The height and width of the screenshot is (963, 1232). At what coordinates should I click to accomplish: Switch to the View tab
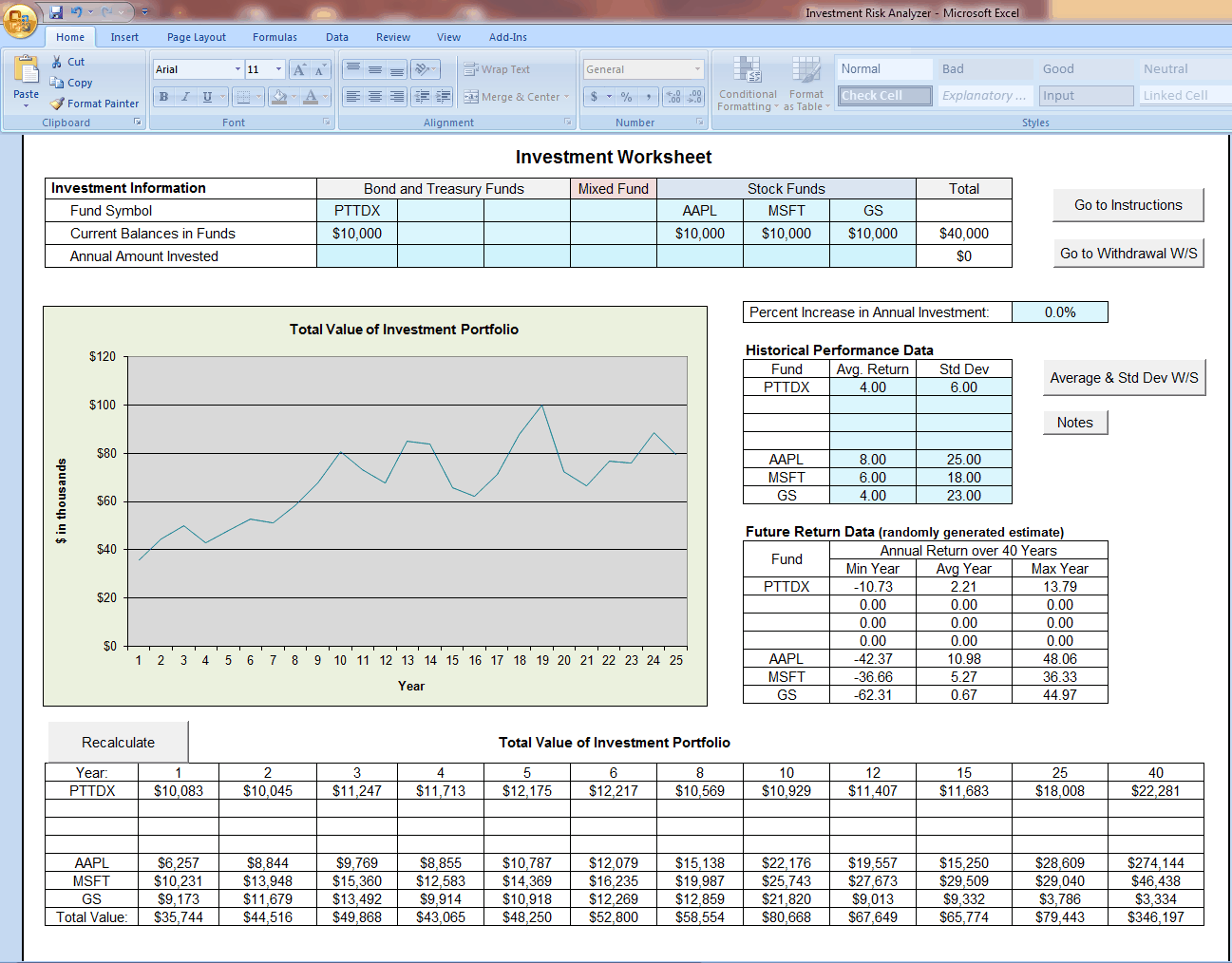[449, 37]
